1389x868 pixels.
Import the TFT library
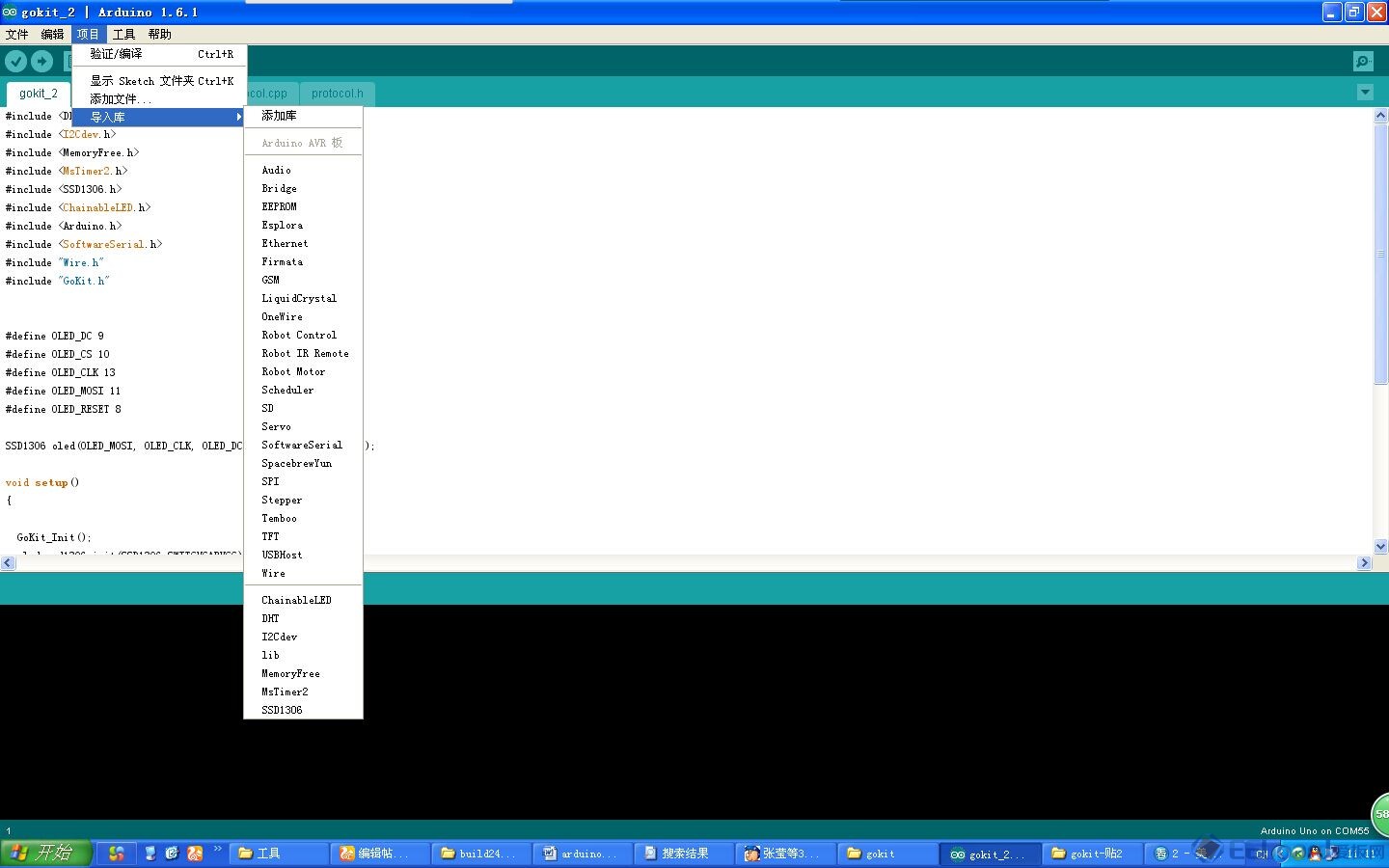(303, 536)
